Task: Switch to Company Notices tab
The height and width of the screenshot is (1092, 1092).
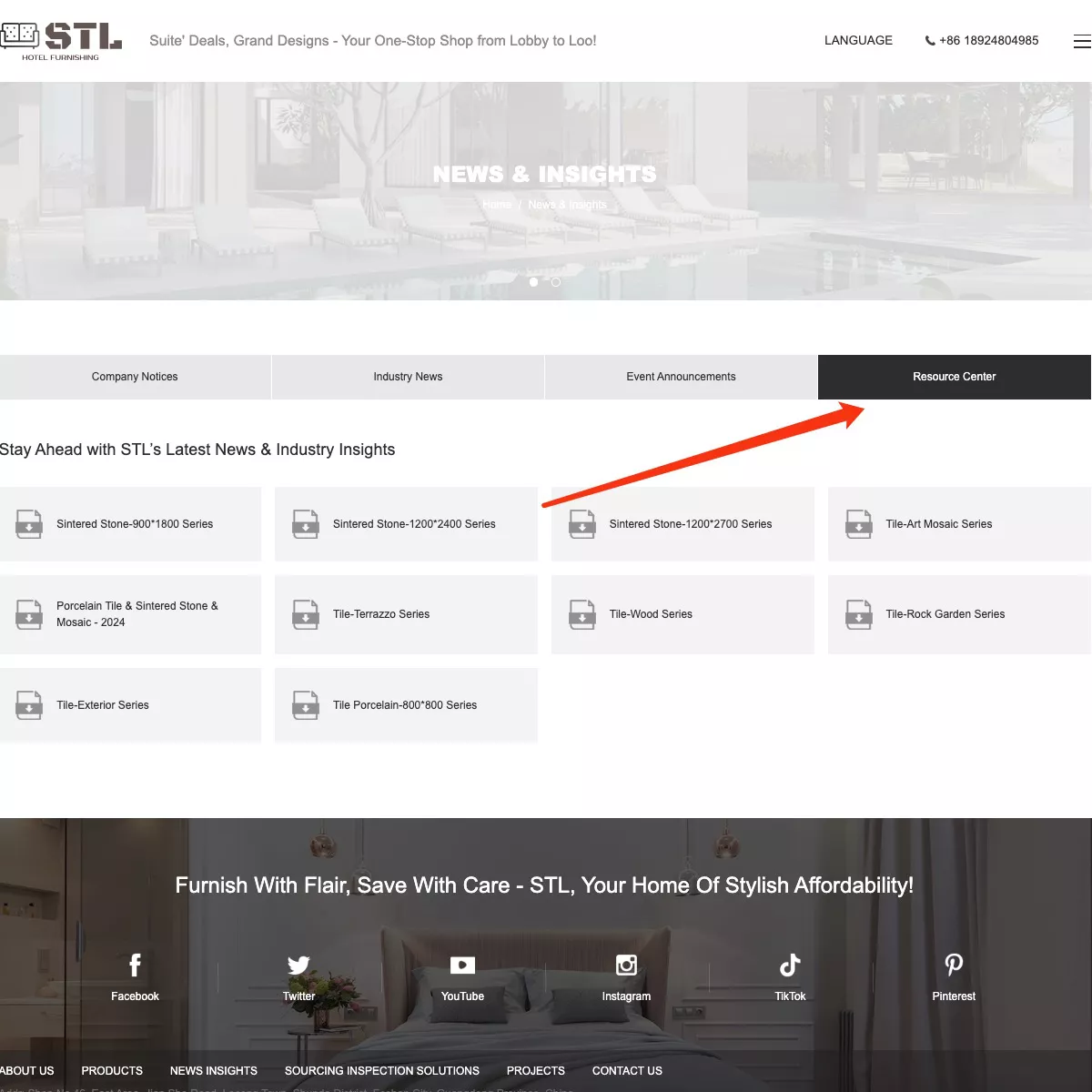Action: pyautogui.click(x=135, y=377)
